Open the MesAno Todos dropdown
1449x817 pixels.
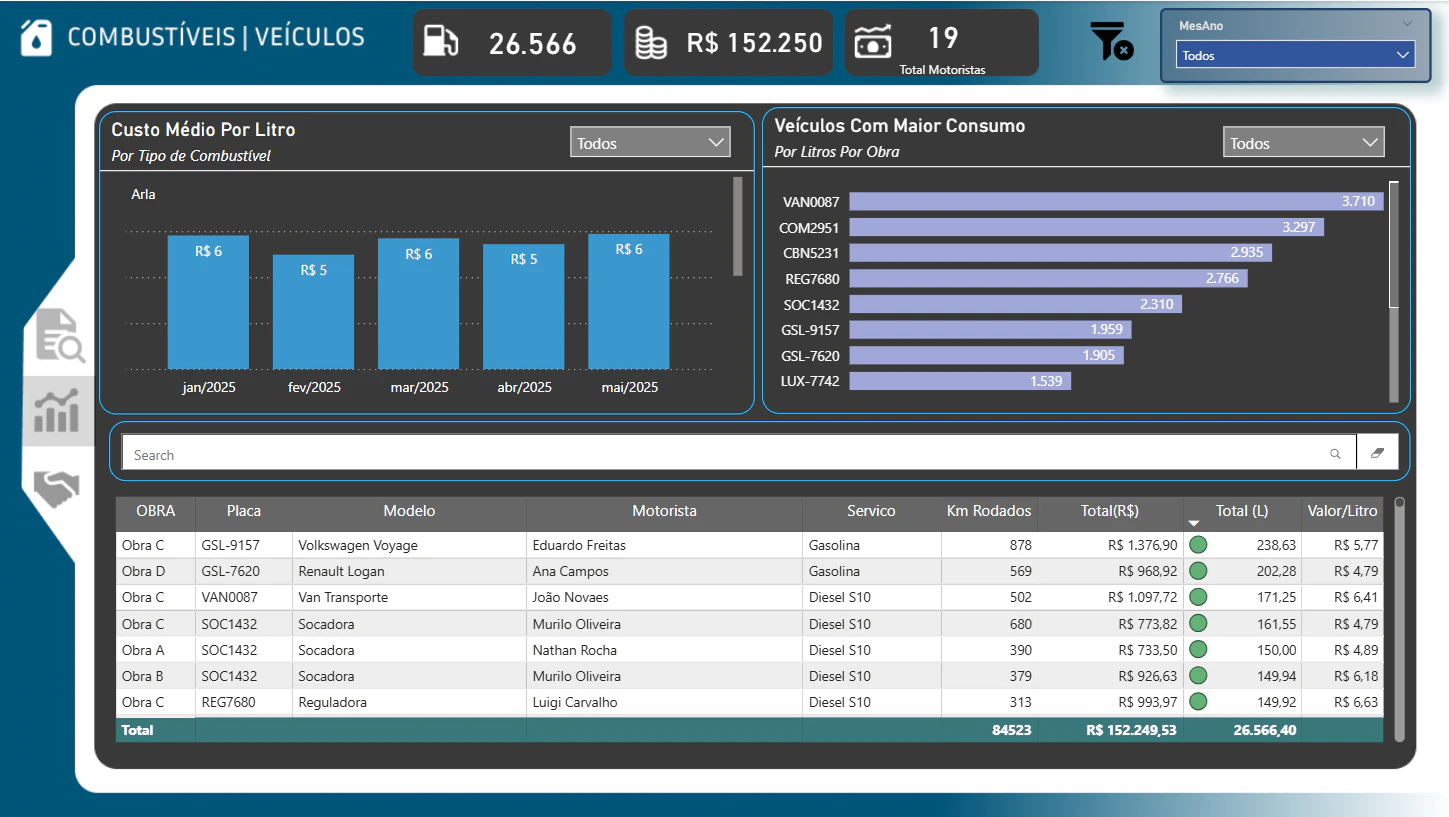pyautogui.click(x=1296, y=55)
